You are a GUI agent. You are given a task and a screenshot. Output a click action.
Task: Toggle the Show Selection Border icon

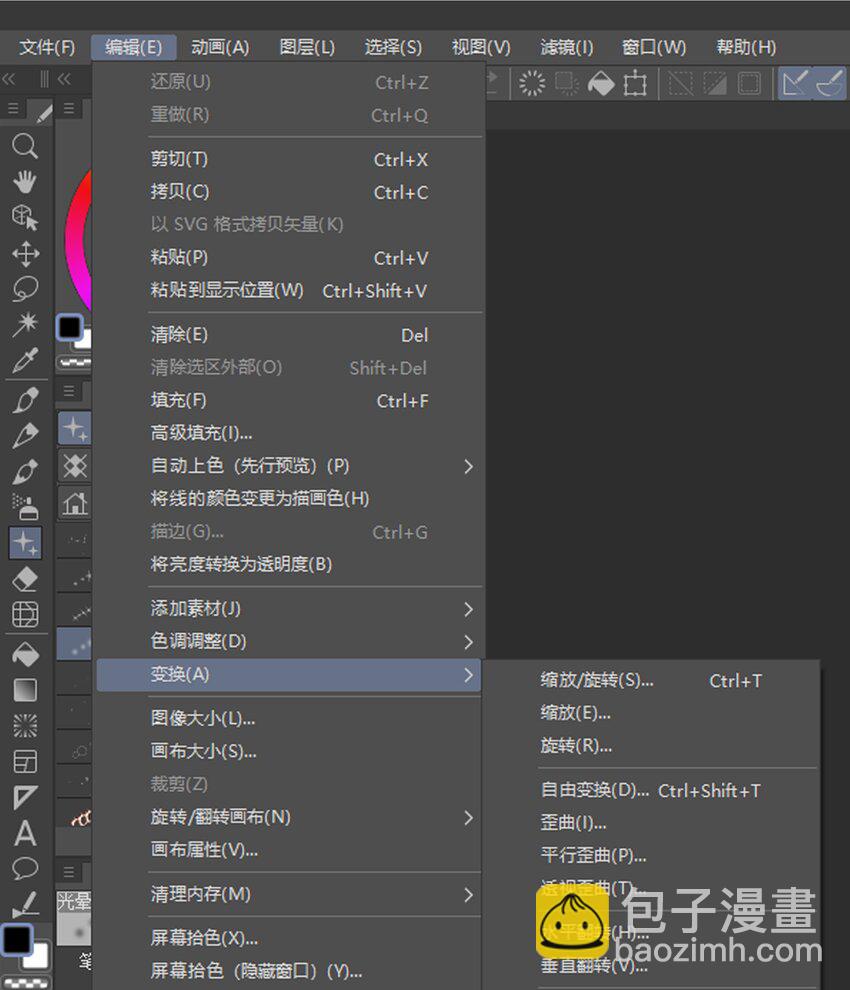coord(749,84)
